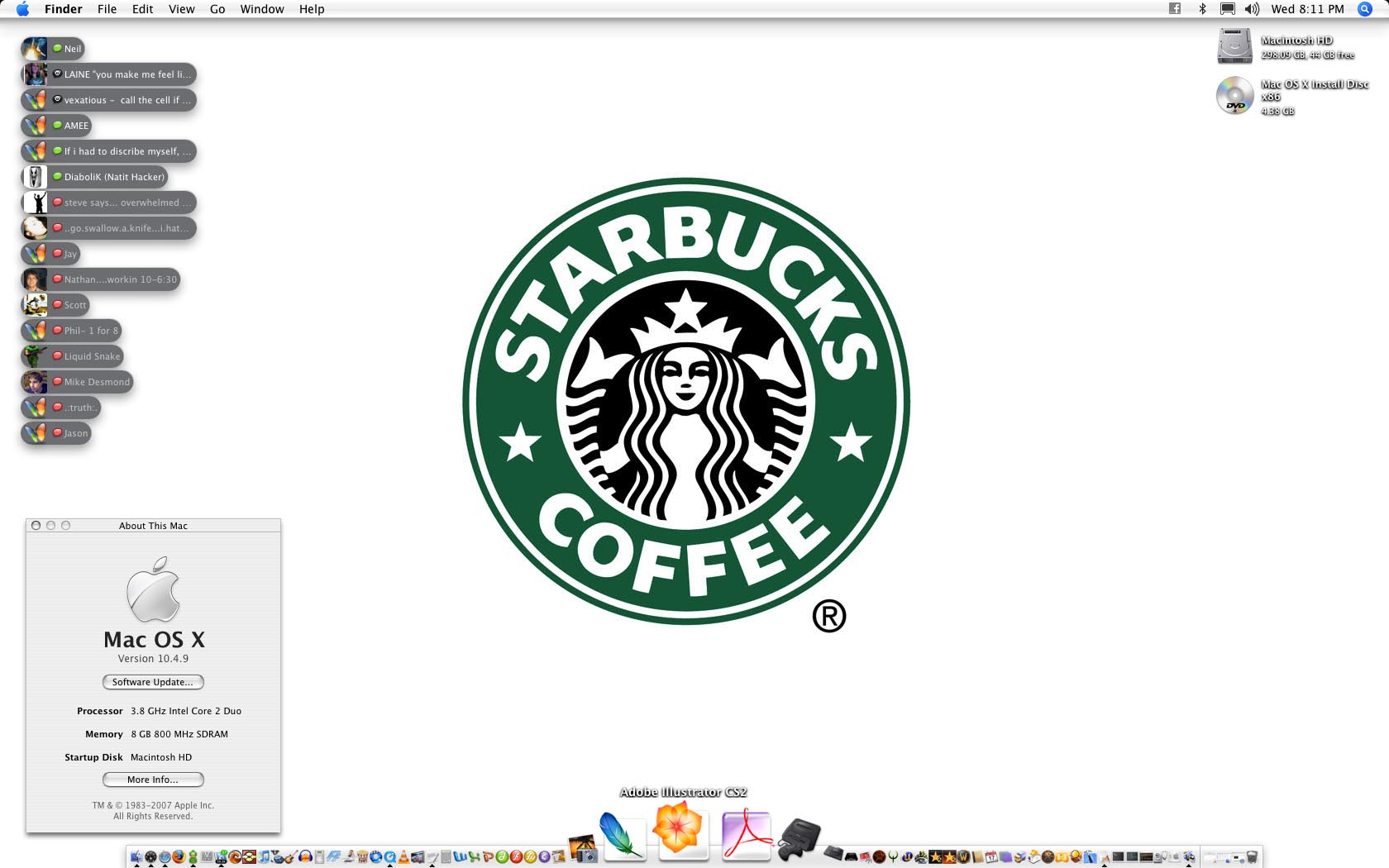Open Microsoft PowerPoint from the Dock
The width and height of the screenshot is (1389, 868).
point(488,857)
